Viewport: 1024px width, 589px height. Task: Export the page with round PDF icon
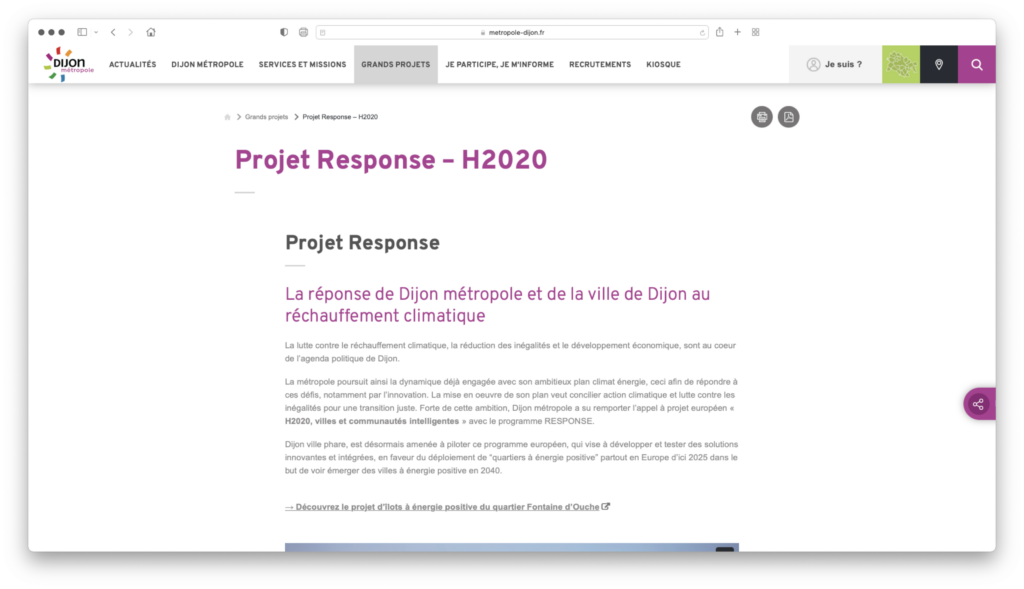click(788, 117)
